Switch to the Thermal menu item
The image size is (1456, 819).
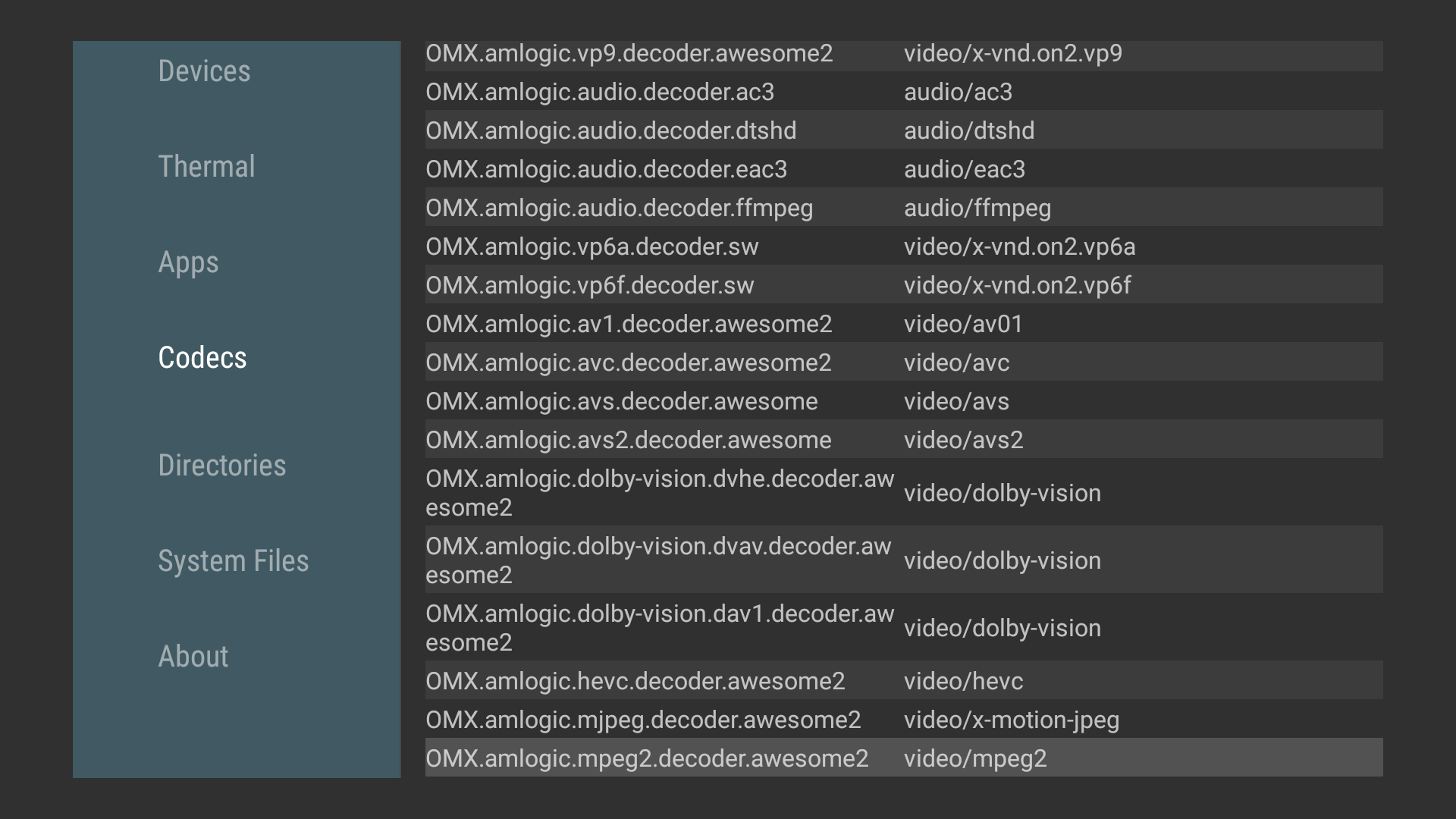pos(206,167)
